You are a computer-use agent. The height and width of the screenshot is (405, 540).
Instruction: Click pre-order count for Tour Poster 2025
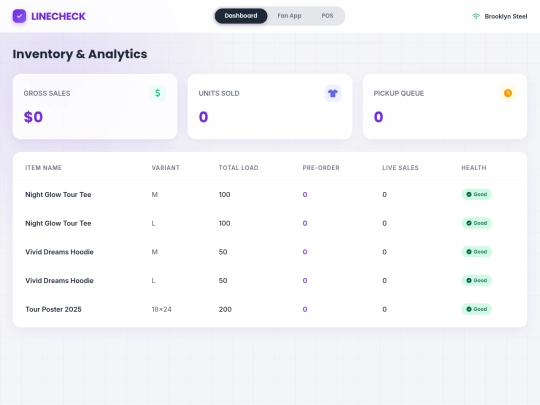[305, 309]
